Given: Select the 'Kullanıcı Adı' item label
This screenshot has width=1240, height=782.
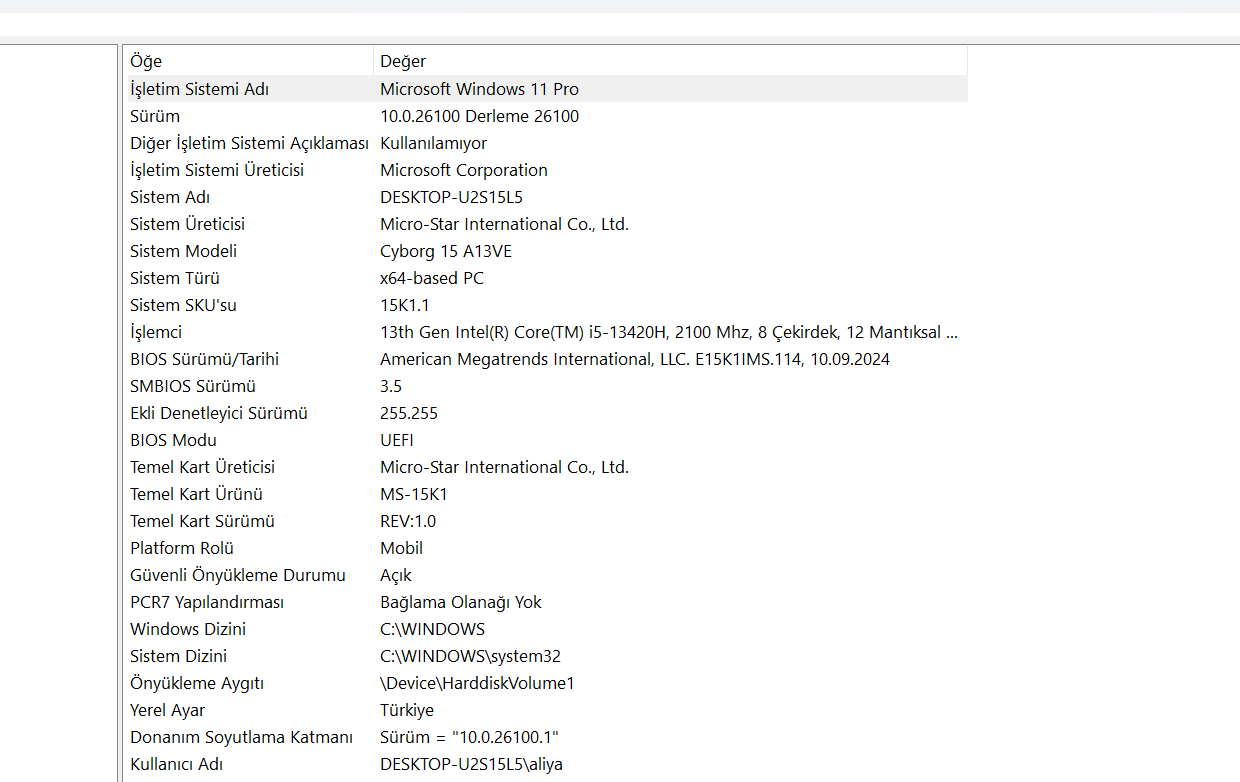Looking at the screenshot, I should [x=176, y=764].
